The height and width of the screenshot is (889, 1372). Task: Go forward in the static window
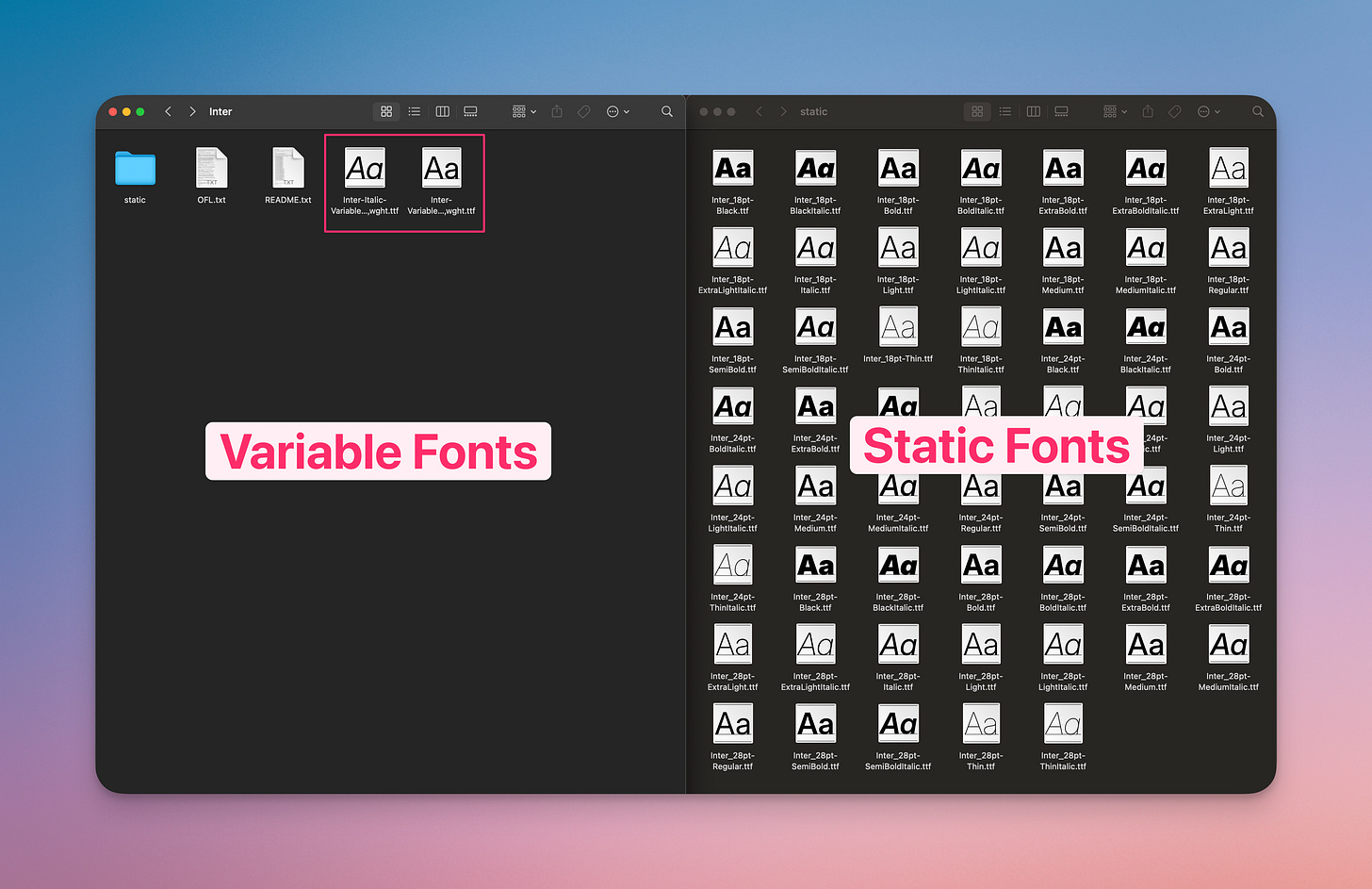(x=783, y=111)
